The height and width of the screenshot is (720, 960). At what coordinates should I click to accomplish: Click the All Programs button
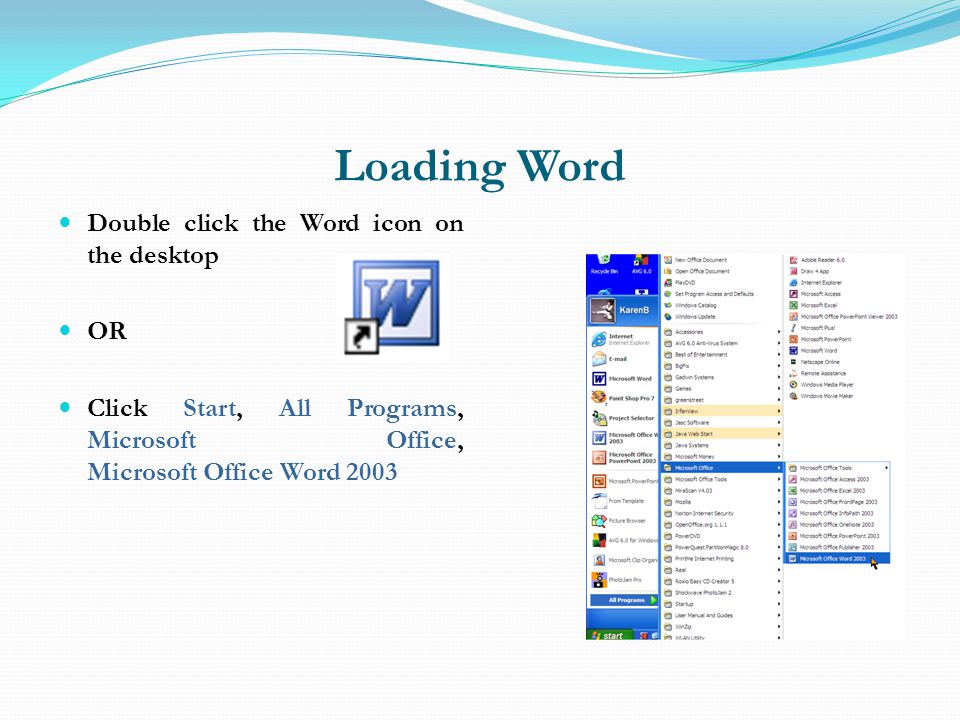pos(624,600)
